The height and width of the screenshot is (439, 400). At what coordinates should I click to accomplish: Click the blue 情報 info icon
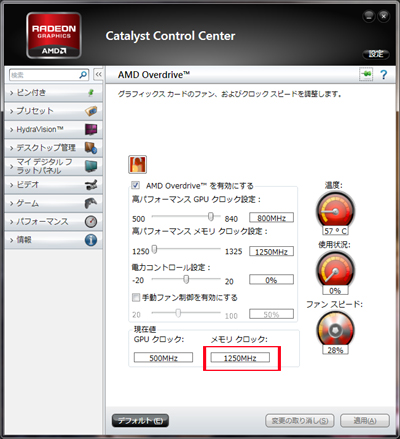91,240
